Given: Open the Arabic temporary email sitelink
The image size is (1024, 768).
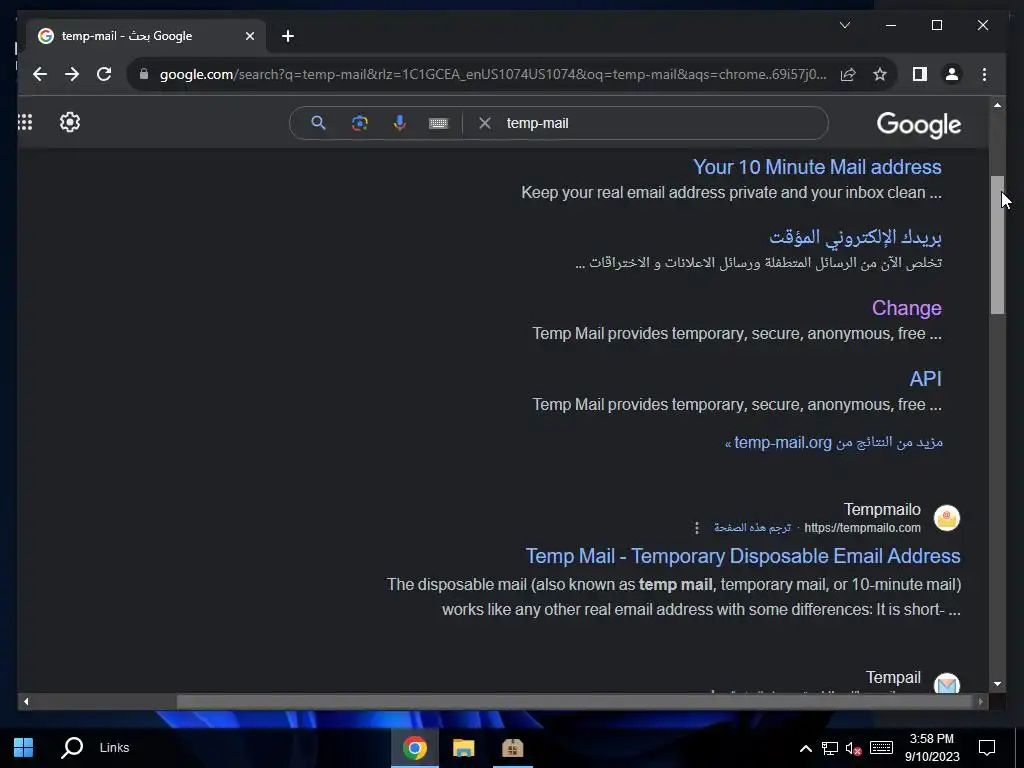Looking at the screenshot, I should 855,237.
